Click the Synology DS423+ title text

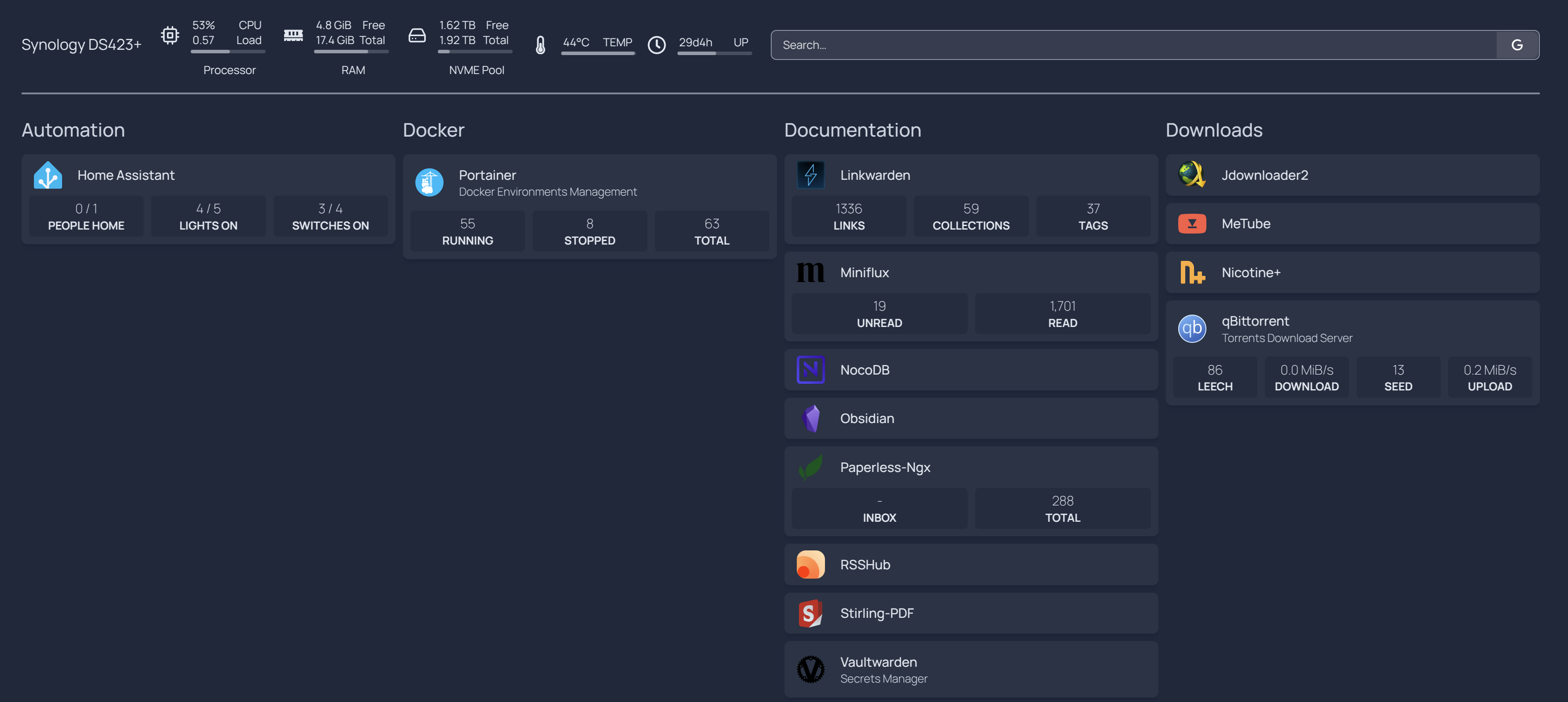[81, 45]
